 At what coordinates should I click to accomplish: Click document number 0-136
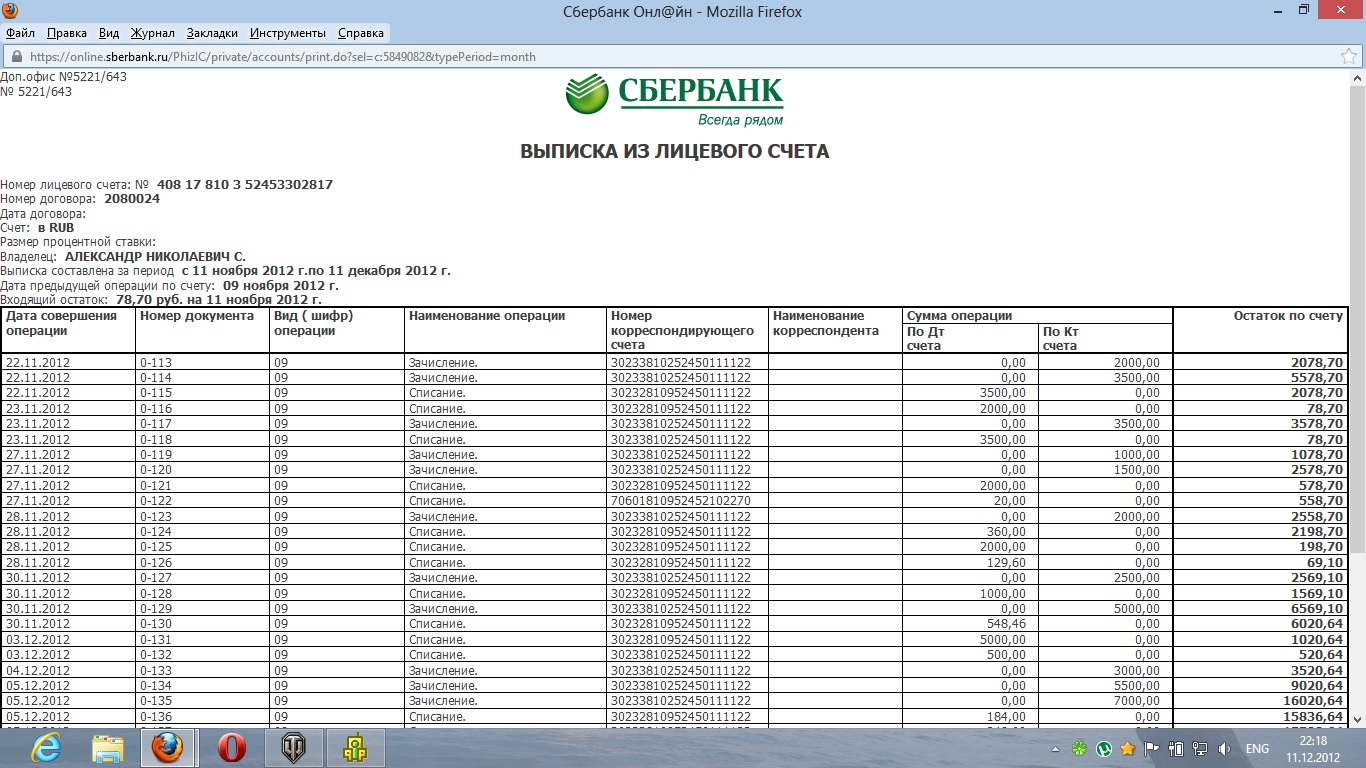click(156, 717)
